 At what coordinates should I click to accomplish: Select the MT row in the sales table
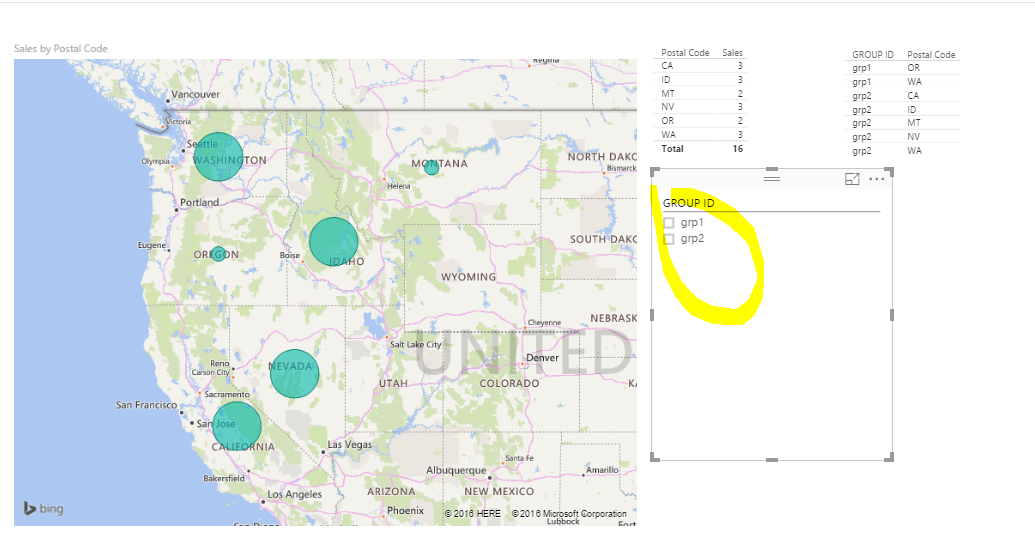point(702,93)
